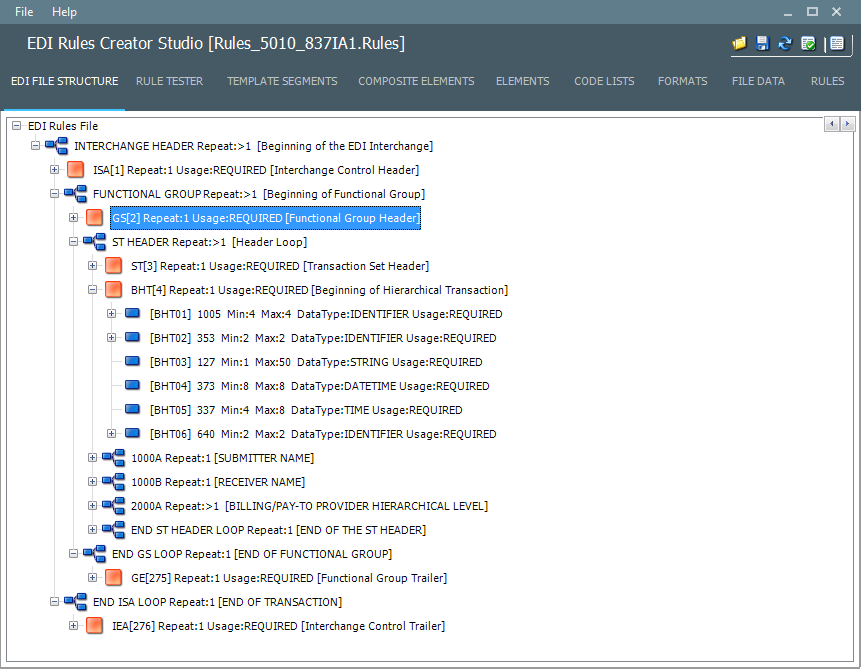Click the 1000B RECEIVER NAME loop icon
Screen dimensions: 861x669
click(x=114, y=482)
